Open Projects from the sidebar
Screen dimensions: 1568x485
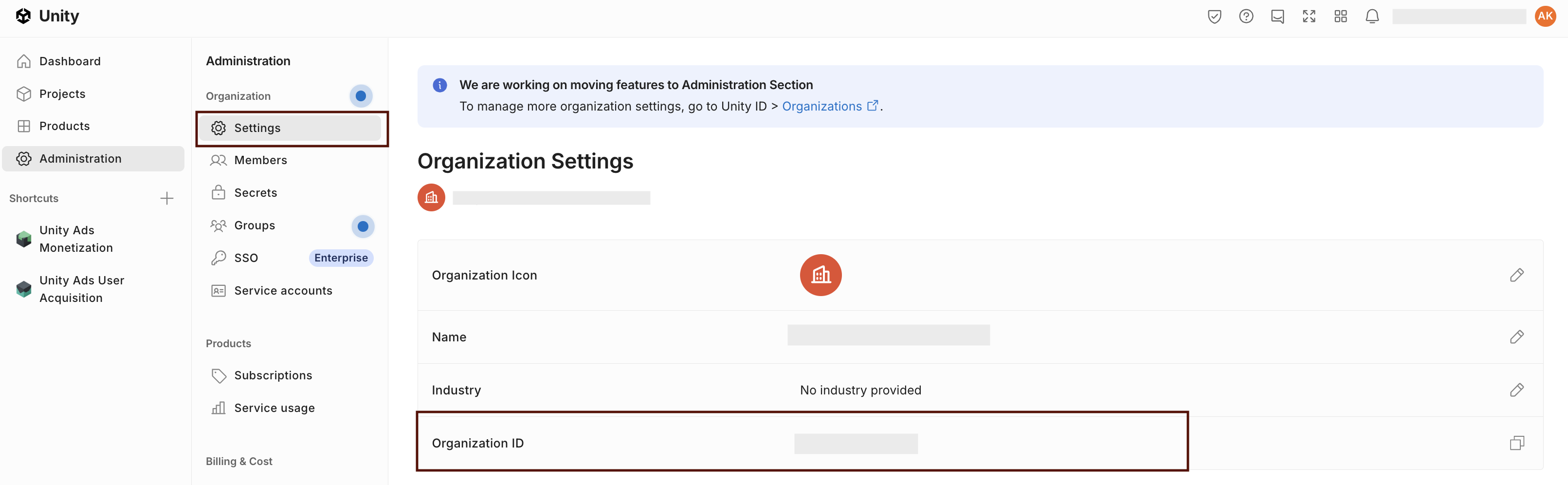[x=62, y=94]
